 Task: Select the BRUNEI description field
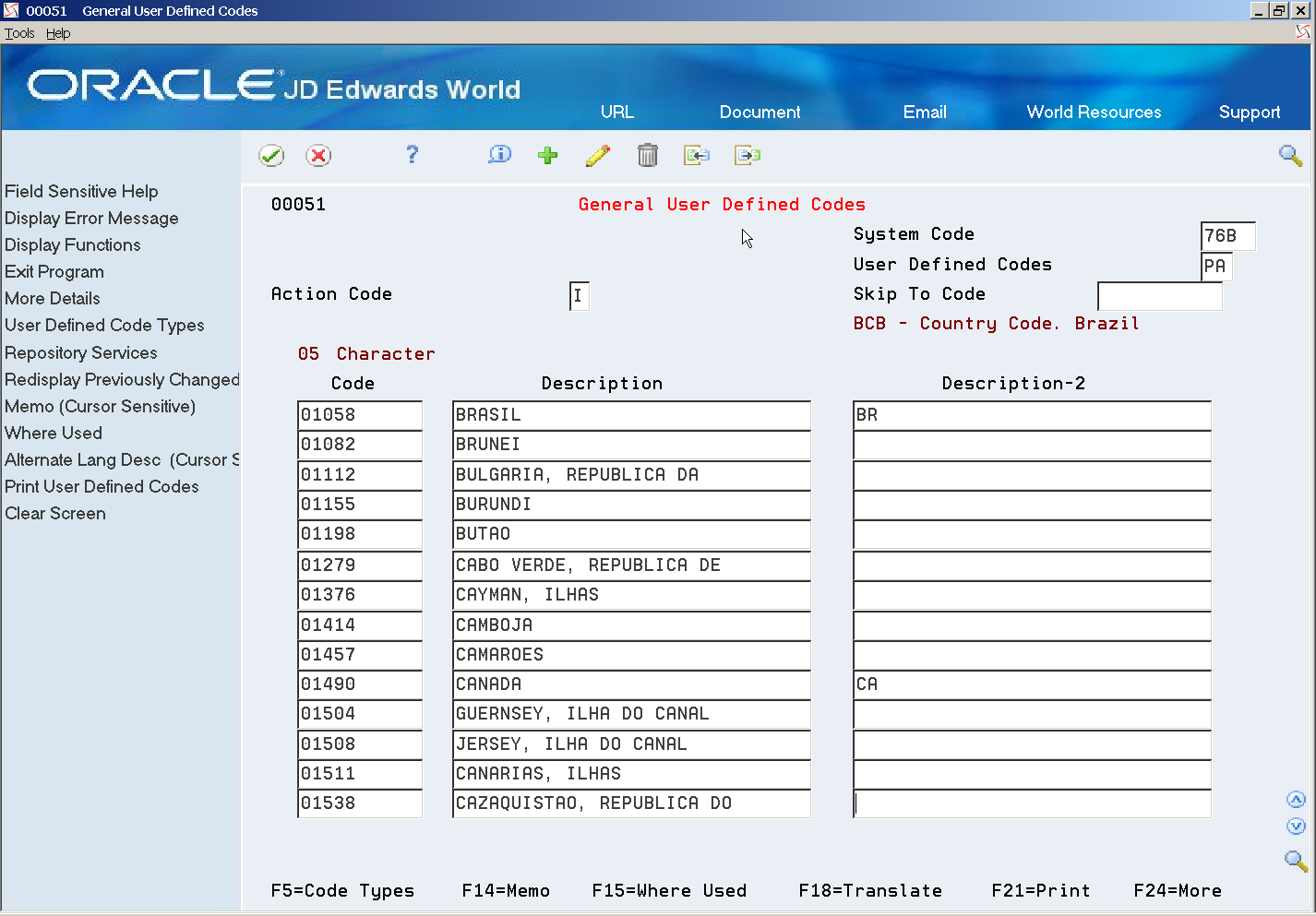point(631,445)
